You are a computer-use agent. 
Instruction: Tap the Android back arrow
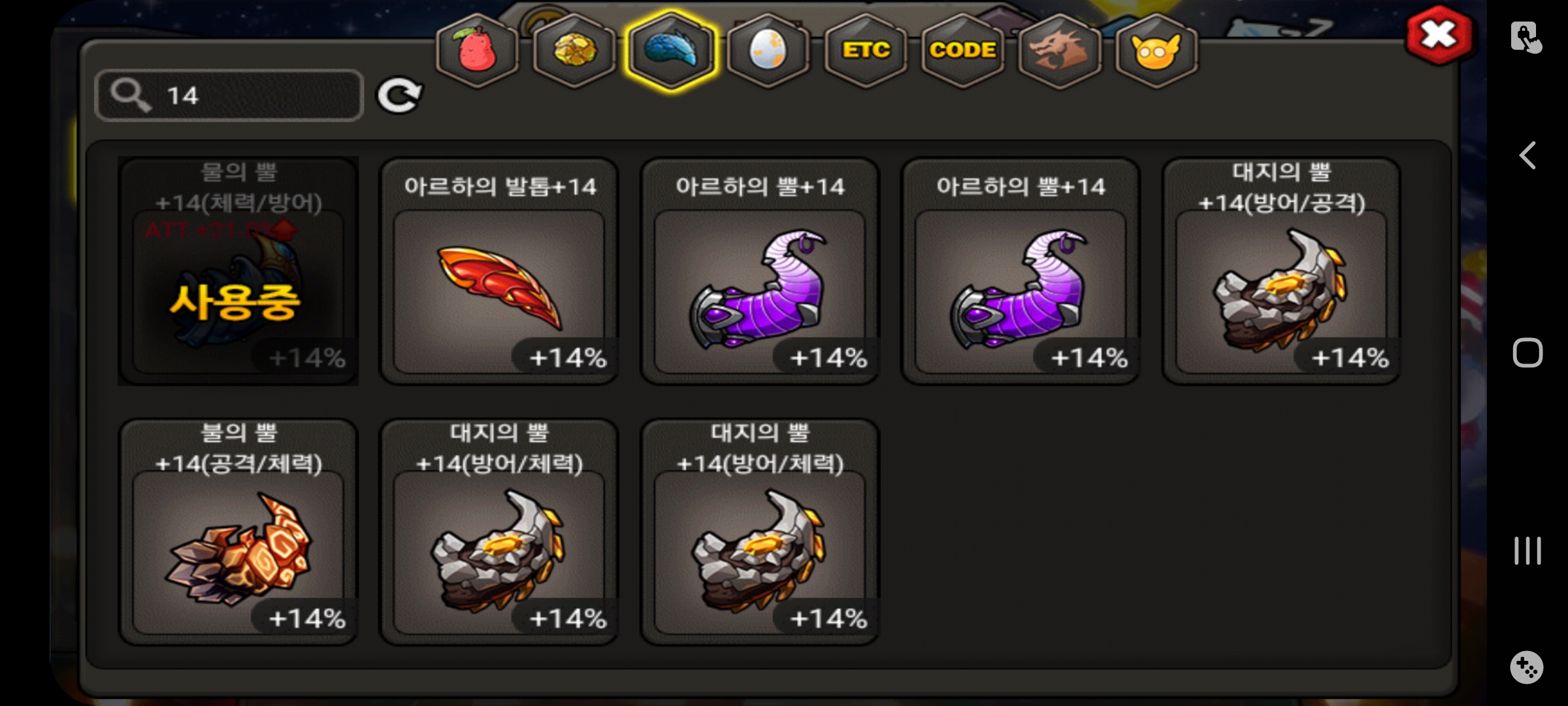(x=1527, y=156)
